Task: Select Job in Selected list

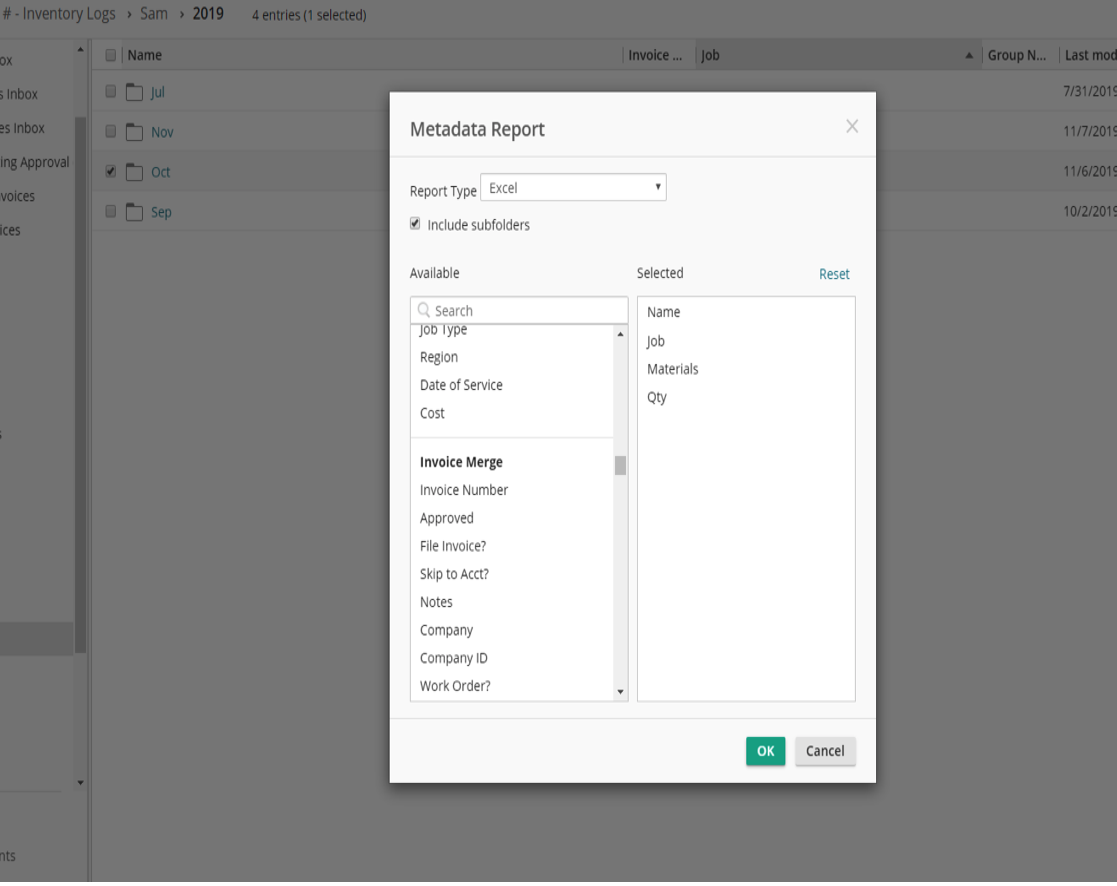Action: click(x=655, y=341)
